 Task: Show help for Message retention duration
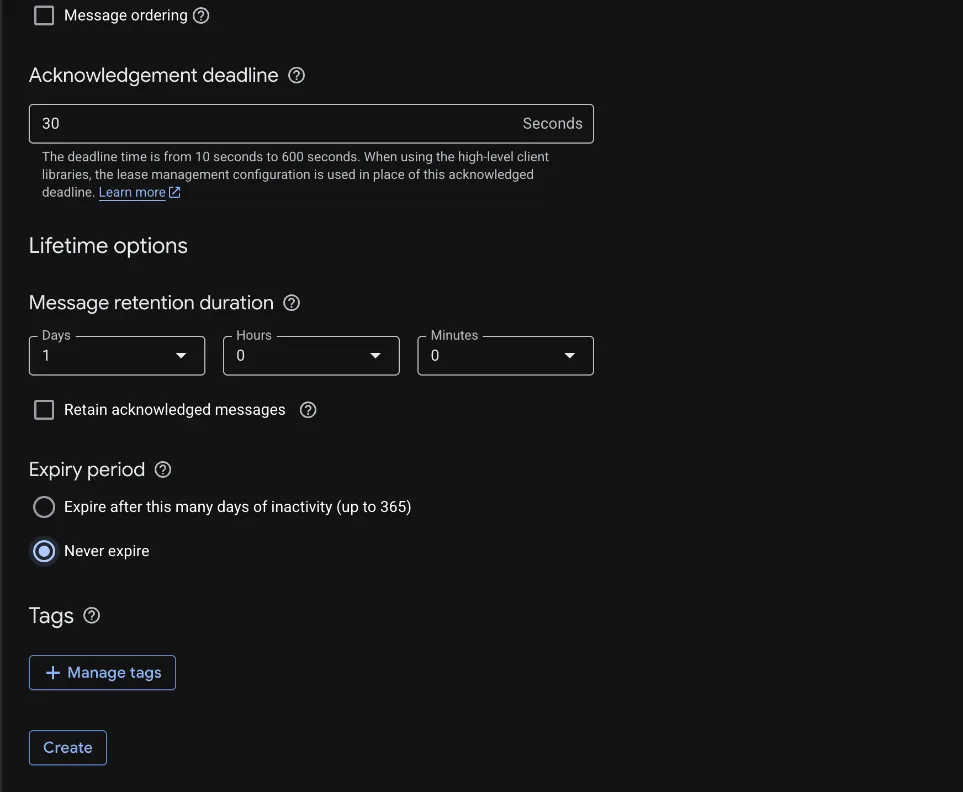pos(292,303)
